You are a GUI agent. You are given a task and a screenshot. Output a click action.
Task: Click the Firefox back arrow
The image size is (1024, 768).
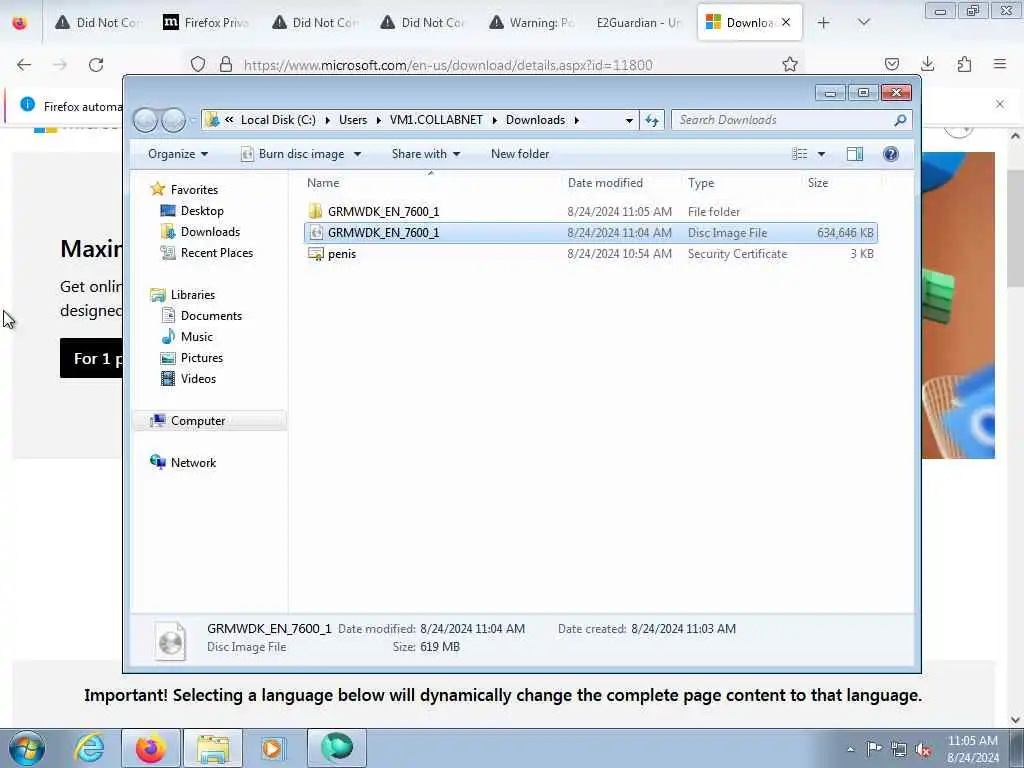click(24, 65)
